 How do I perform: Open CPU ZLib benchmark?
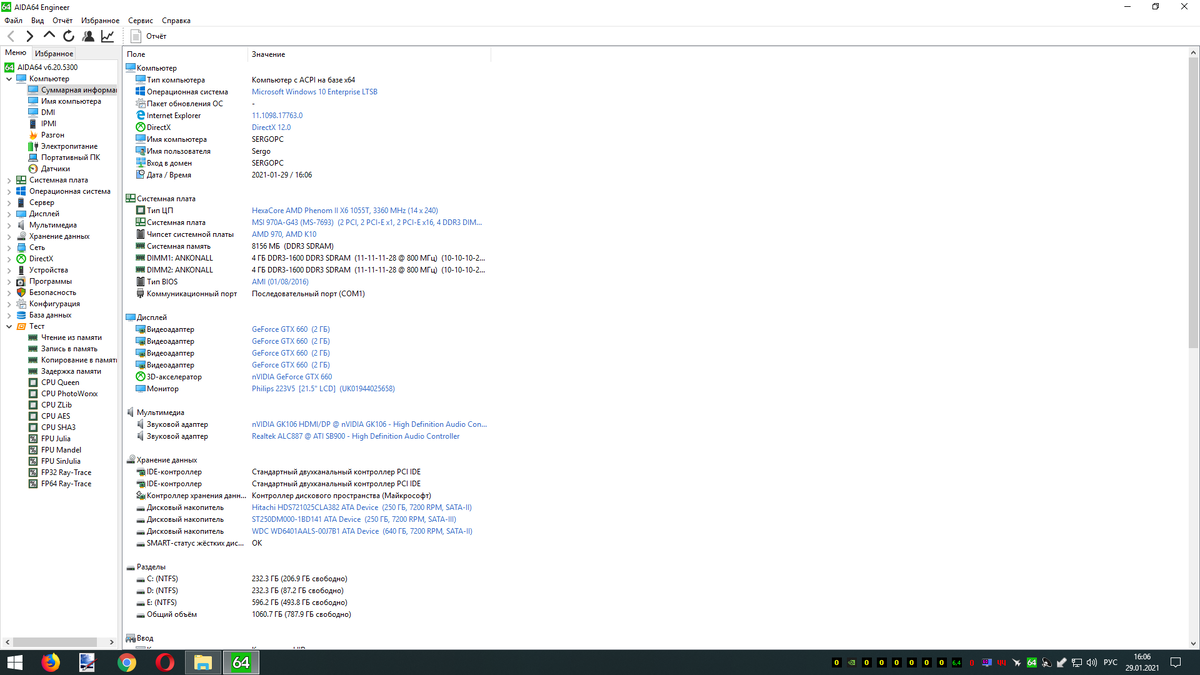coord(56,405)
